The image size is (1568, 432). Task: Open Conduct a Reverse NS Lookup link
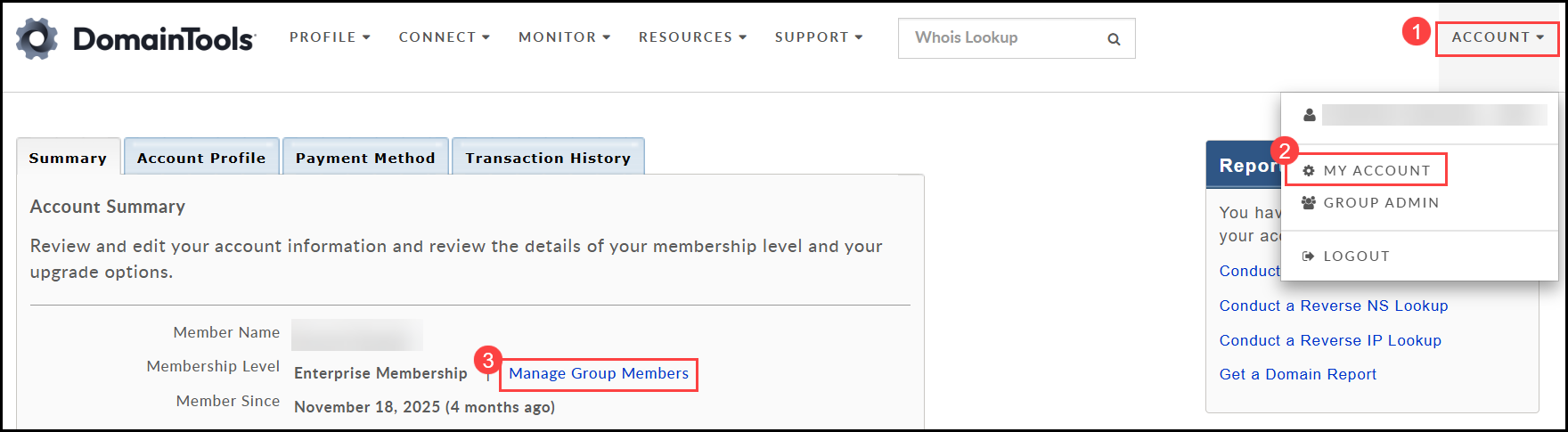click(x=1334, y=306)
